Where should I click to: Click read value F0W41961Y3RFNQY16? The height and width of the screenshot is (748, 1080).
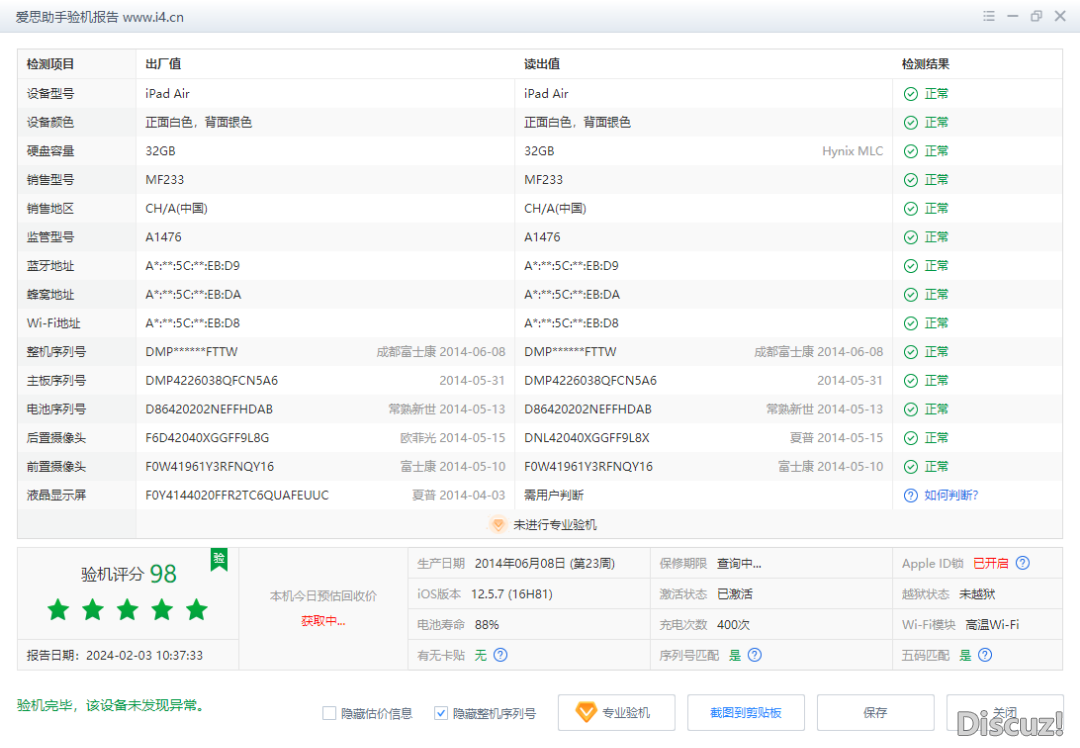(x=588, y=467)
